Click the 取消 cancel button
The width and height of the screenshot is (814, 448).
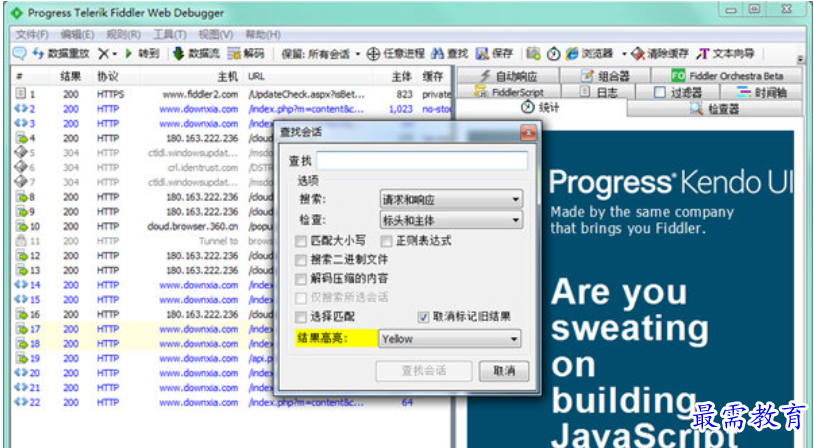click(504, 371)
